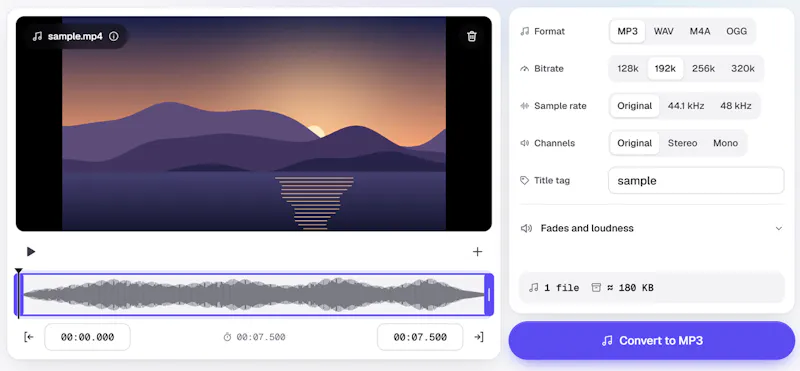Set trim end to the current position
Screen dimensions: 800x371
(x=478, y=337)
